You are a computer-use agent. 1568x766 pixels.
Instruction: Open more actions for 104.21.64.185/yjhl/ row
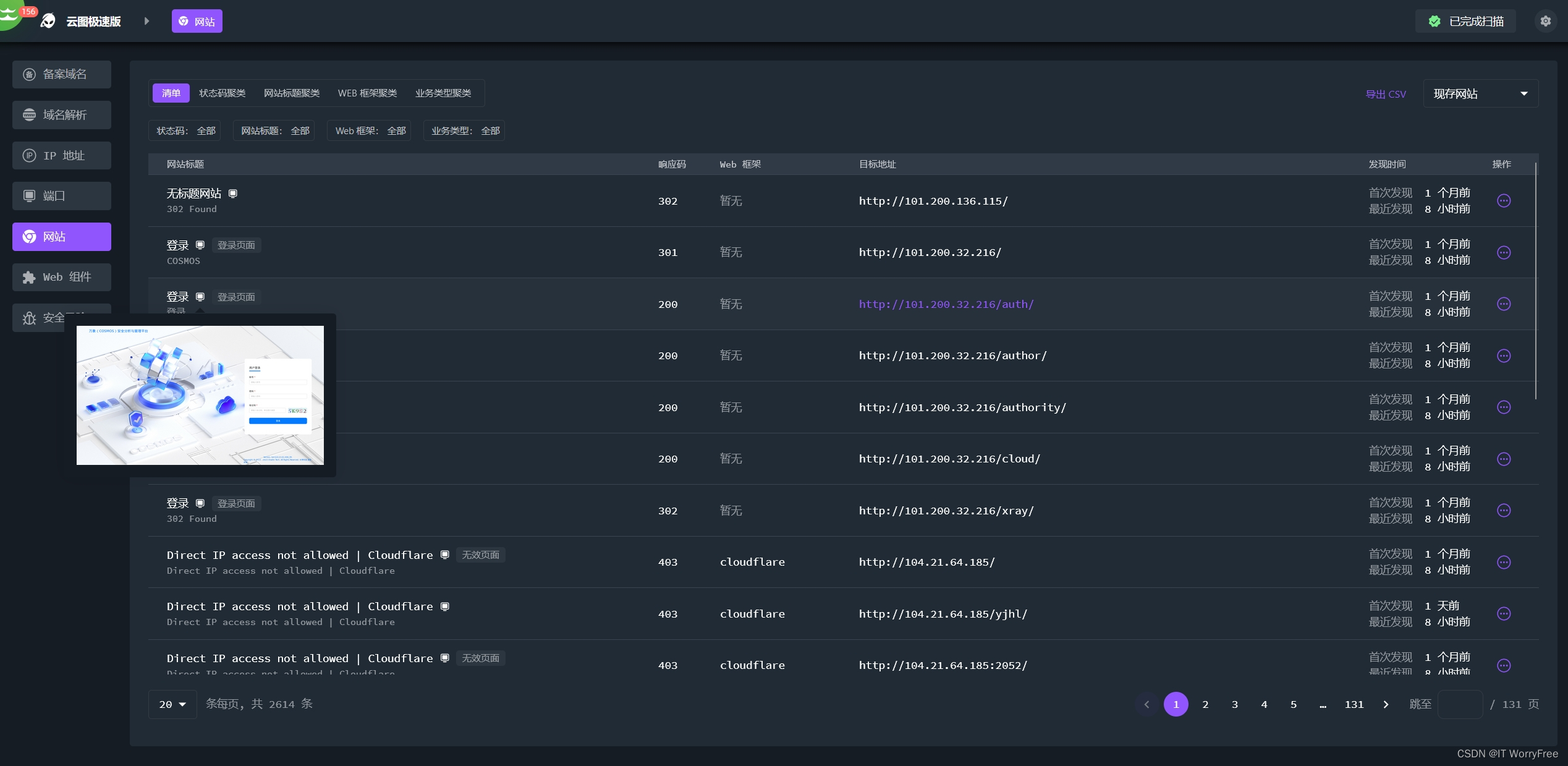[x=1504, y=614]
